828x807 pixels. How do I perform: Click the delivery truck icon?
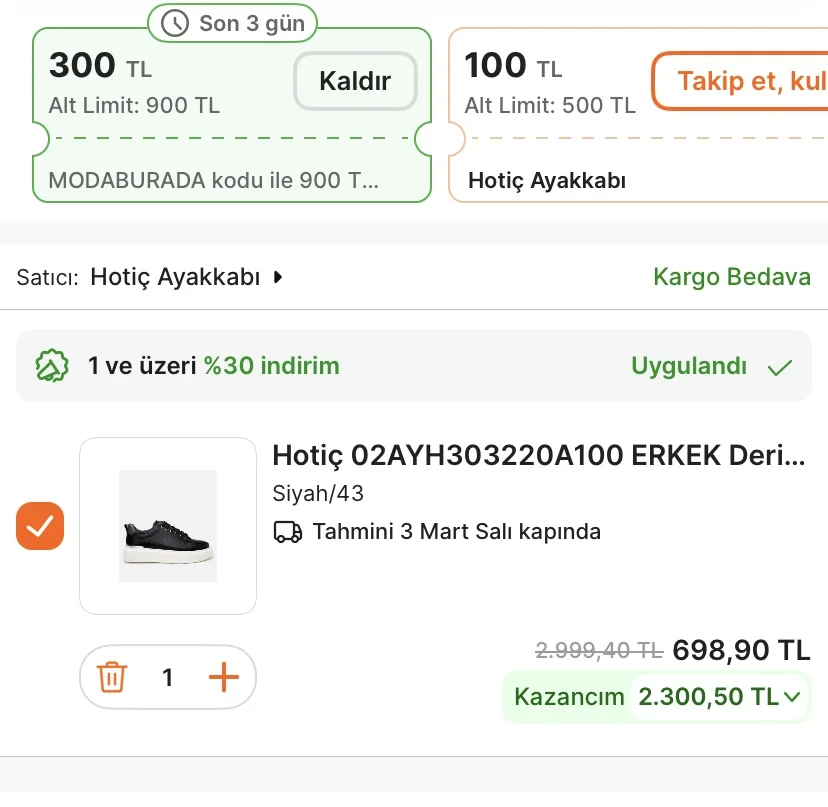(x=288, y=532)
